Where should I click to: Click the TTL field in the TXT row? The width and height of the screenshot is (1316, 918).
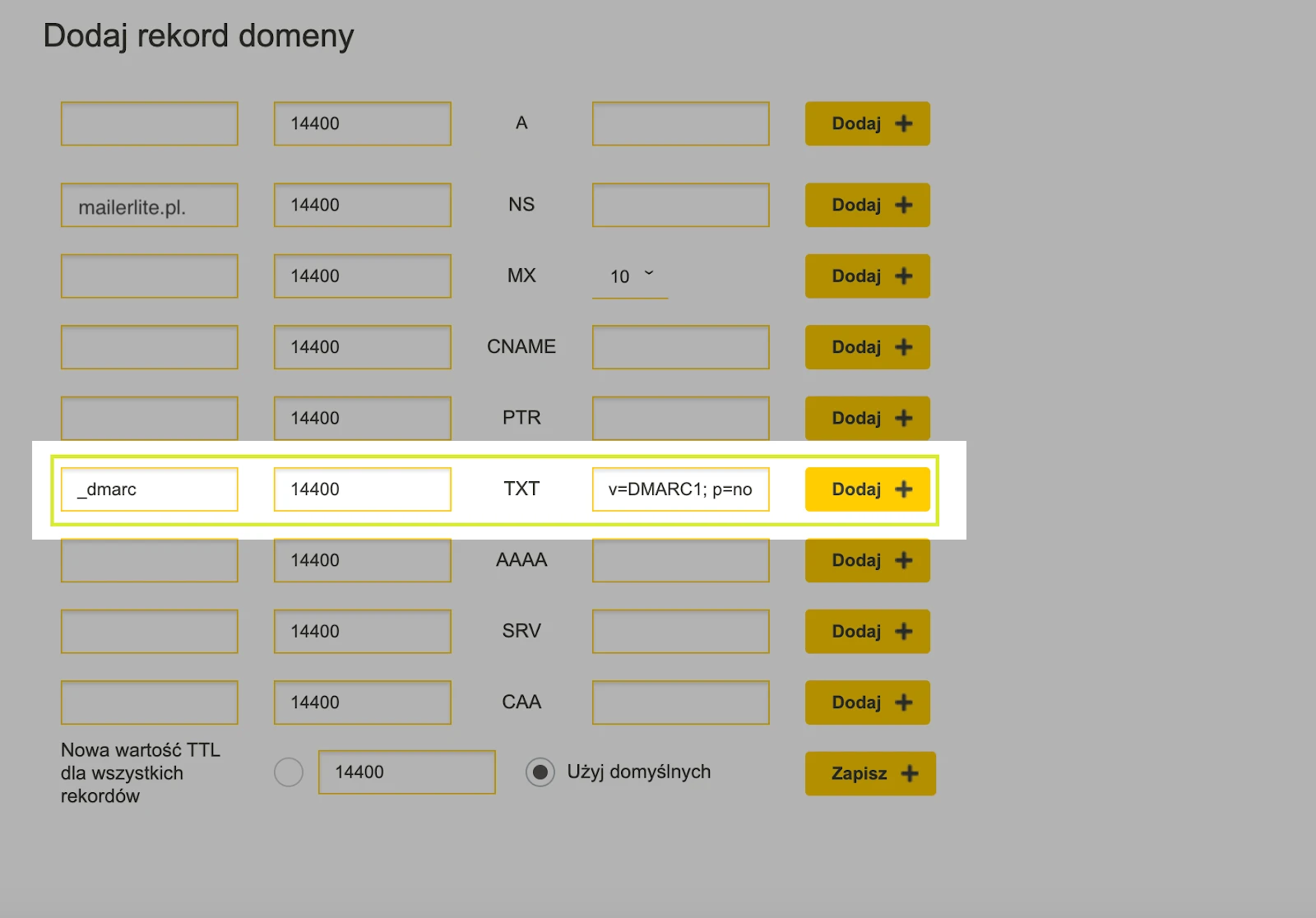pyautogui.click(x=362, y=489)
